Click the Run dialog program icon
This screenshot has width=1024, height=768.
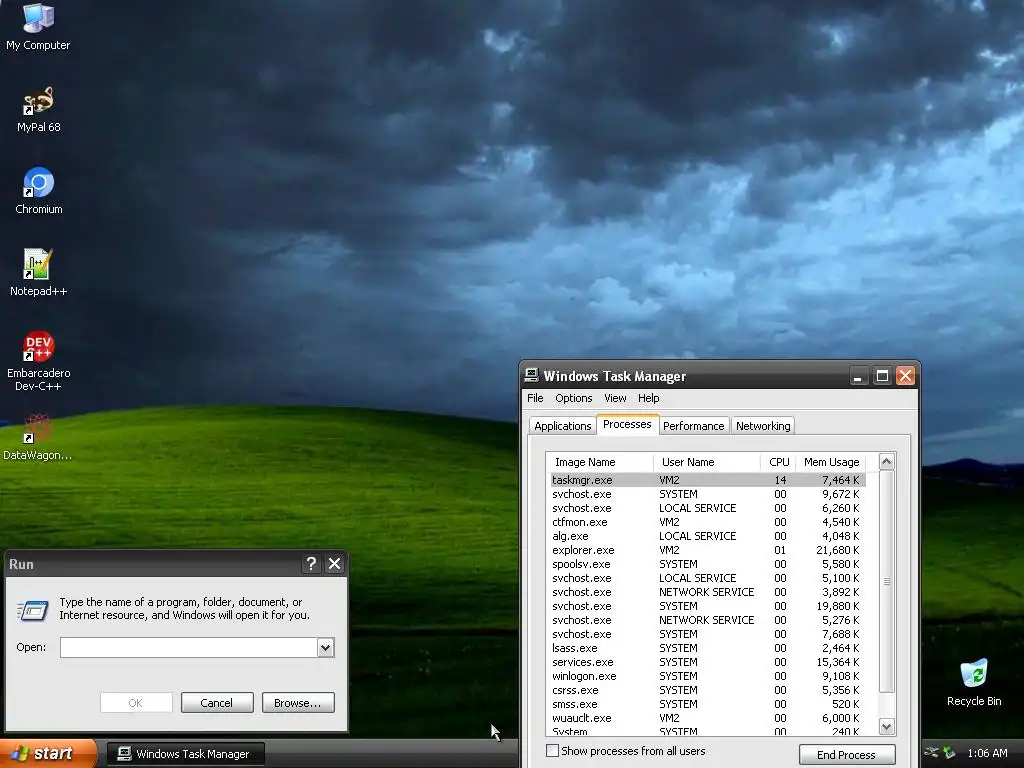point(33,610)
